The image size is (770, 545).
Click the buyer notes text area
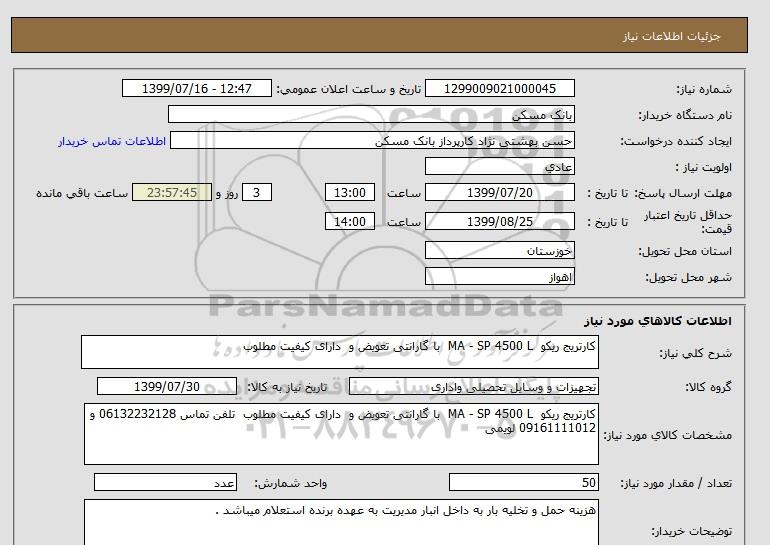(x=340, y=522)
